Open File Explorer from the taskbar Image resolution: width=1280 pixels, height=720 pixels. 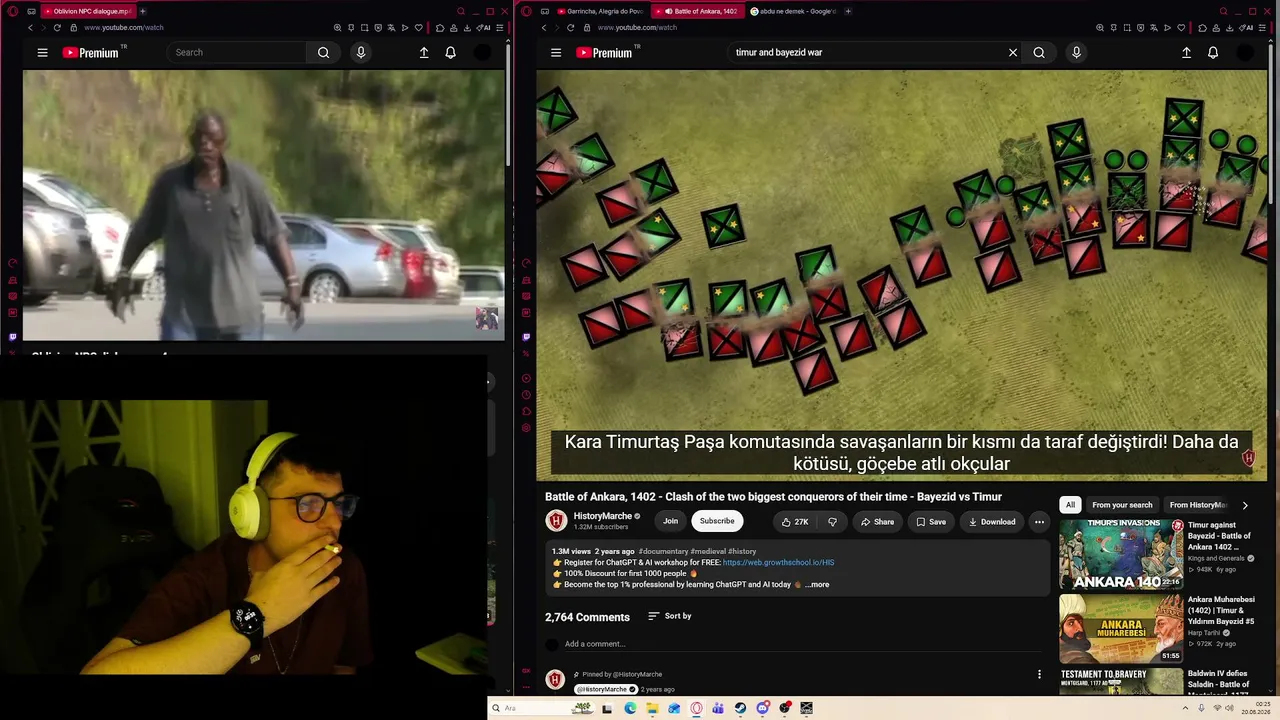click(652, 708)
